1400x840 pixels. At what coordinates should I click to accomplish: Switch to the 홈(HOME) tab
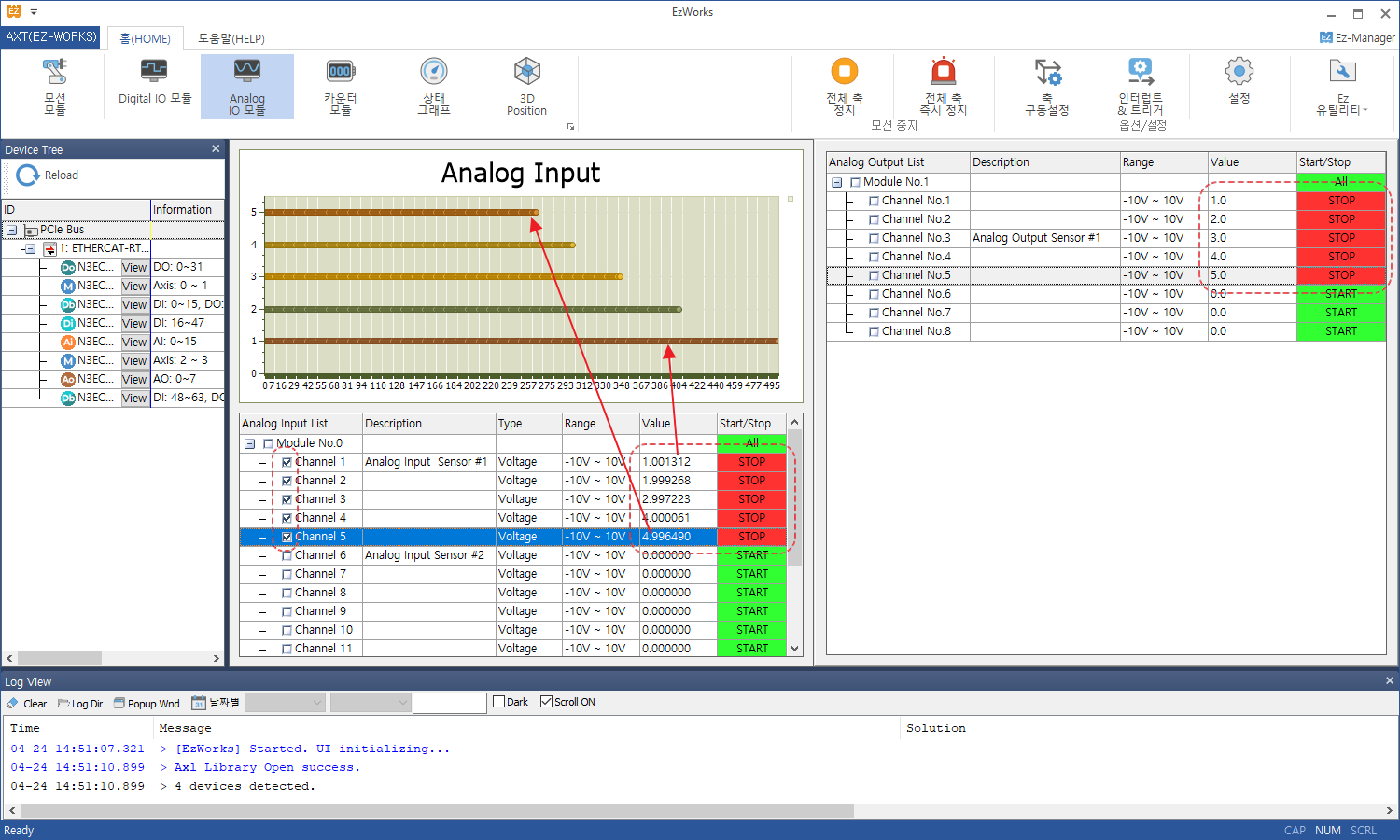(145, 38)
